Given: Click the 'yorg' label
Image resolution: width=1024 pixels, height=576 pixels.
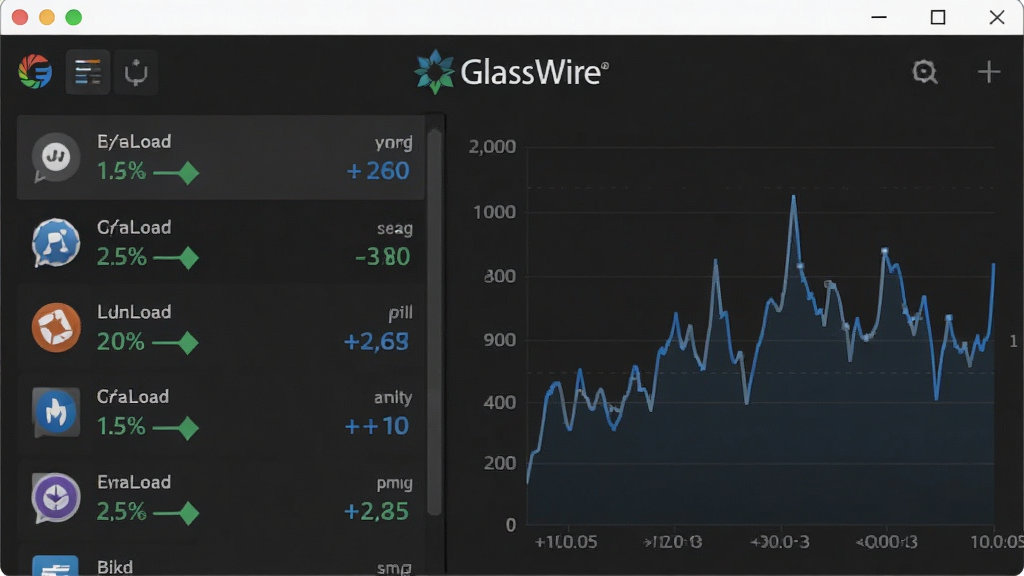Looking at the screenshot, I should click(x=393, y=143).
